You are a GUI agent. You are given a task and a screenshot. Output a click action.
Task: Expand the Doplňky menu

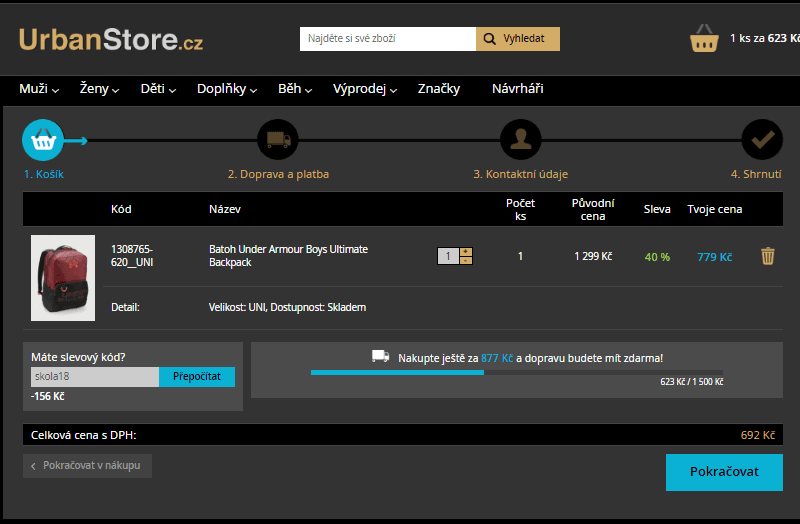click(227, 89)
